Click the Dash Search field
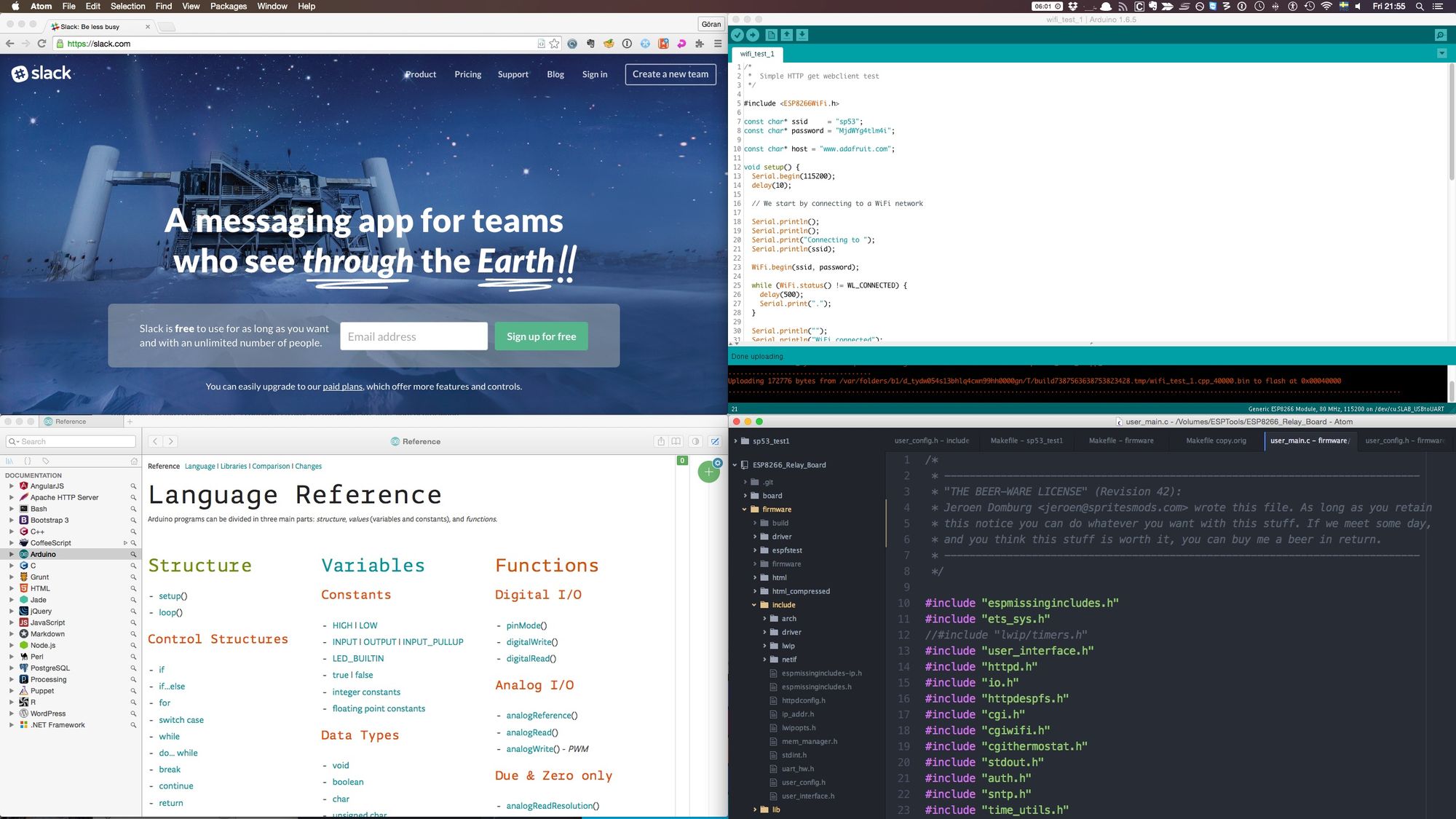Viewport: 1456px width, 819px height. 71,441
